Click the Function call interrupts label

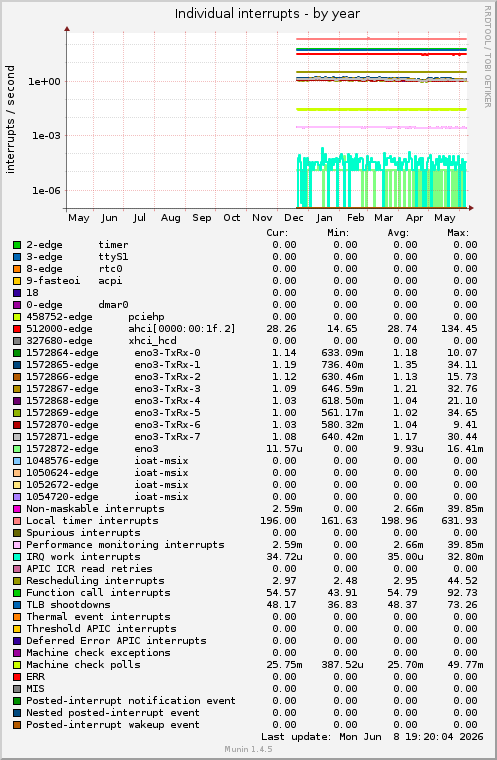98,593
